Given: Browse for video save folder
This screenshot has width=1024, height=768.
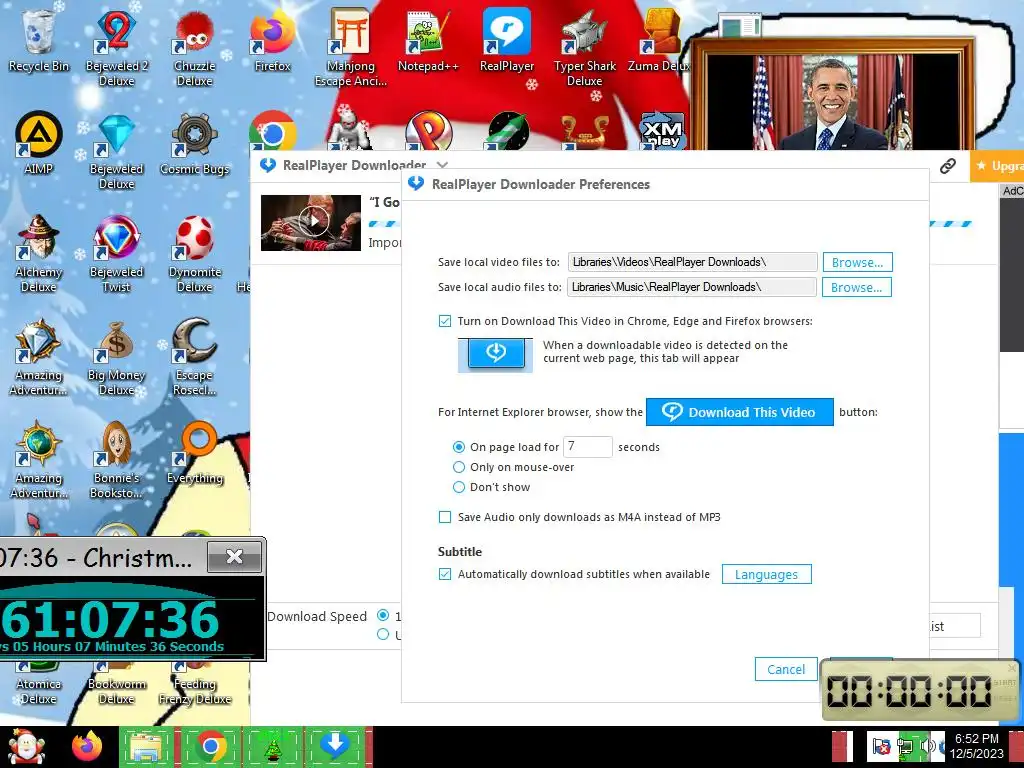Looking at the screenshot, I should pos(857,263).
